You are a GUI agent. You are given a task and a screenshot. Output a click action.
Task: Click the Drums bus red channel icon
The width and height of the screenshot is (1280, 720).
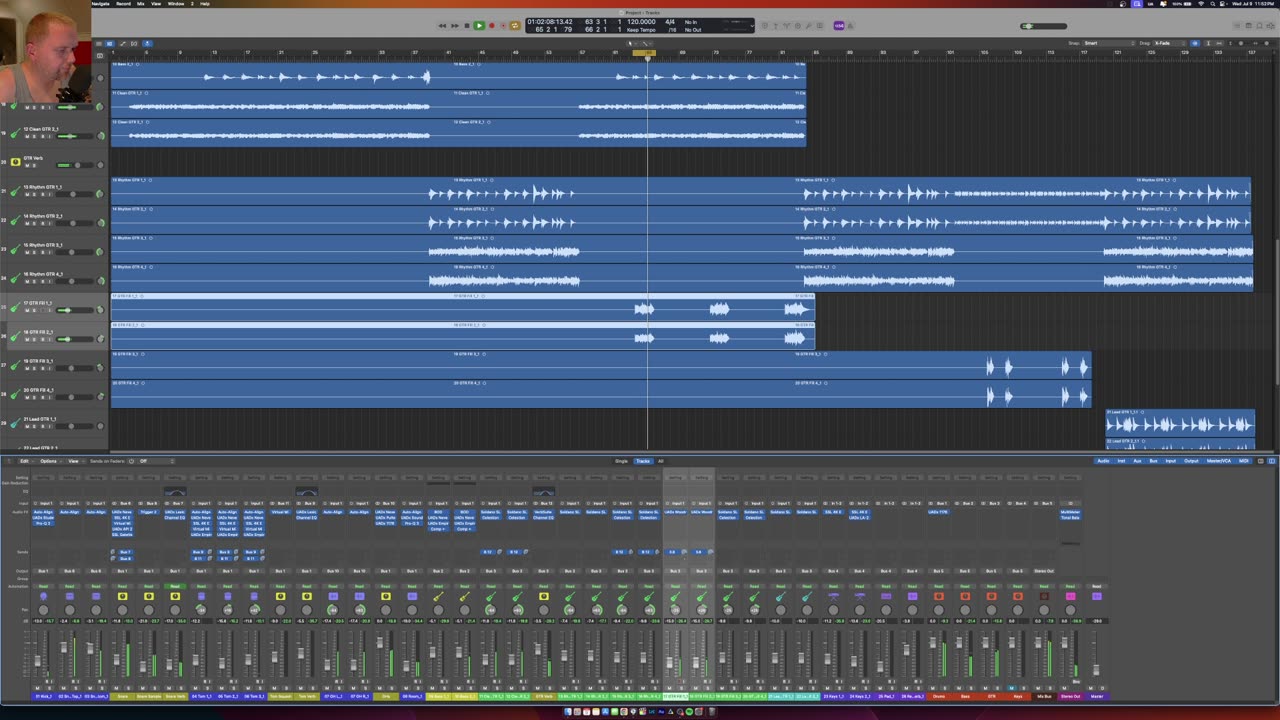[938, 596]
